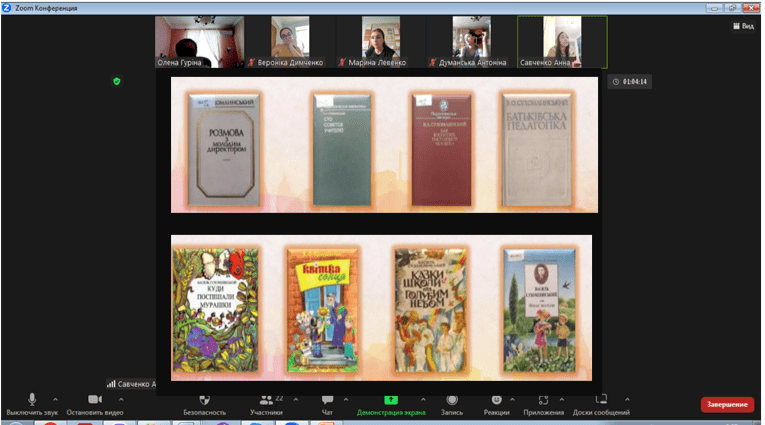The image size is (765, 425).
Task: Click the green encryption shield icon
Action: click(x=116, y=81)
